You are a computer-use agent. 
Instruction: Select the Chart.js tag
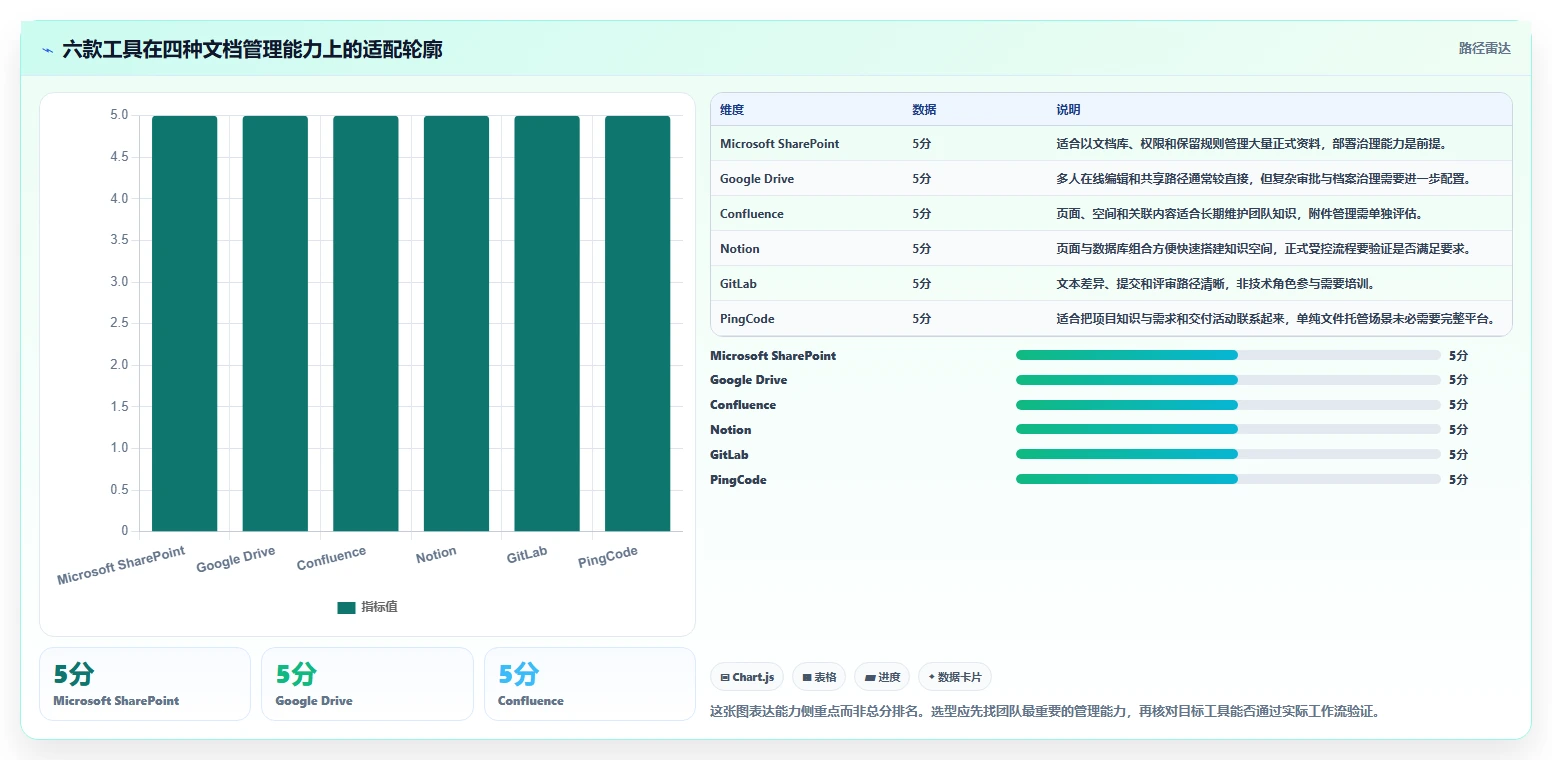pyautogui.click(x=747, y=677)
